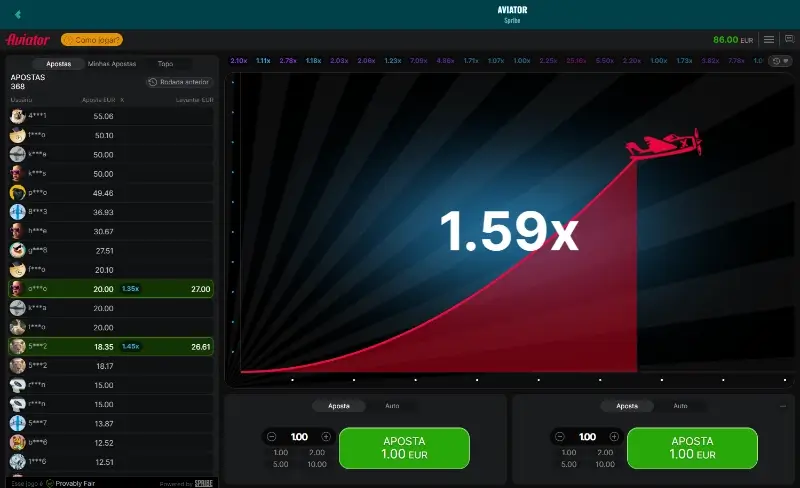
Task: Open the 7.09x round in history strip
Action: [x=418, y=61]
